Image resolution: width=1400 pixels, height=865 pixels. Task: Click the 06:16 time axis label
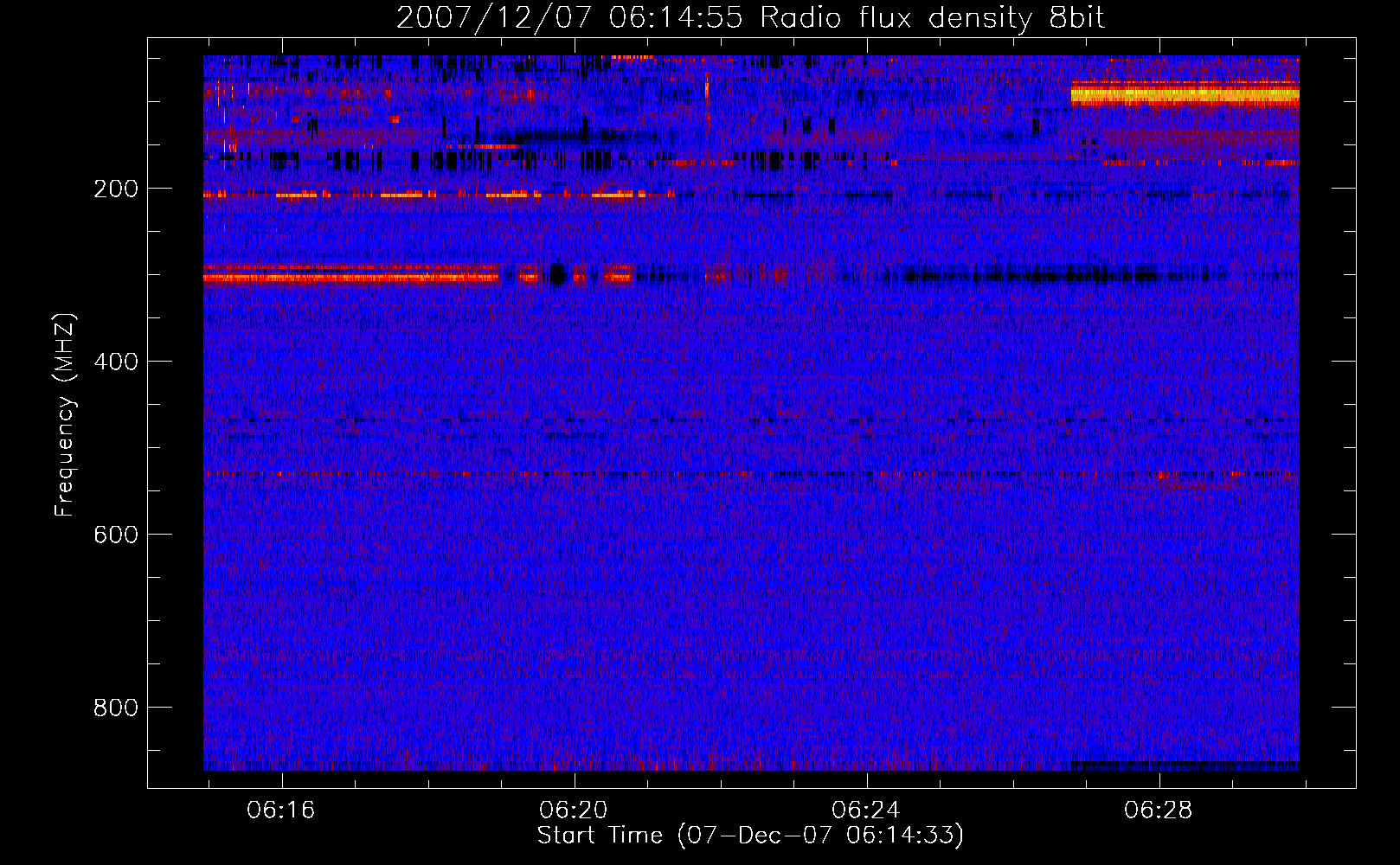pyautogui.click(x=281, y=811)
